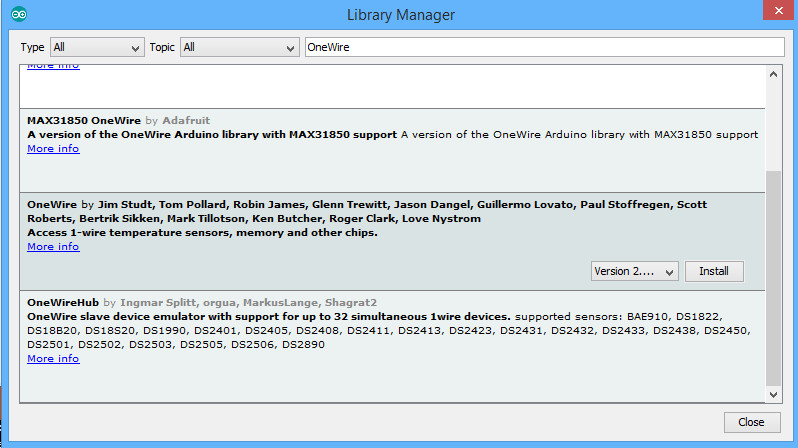Open More info link for OneWire by Jim Studt
Viewport: 798px width, 448px height.
[53, 246]
